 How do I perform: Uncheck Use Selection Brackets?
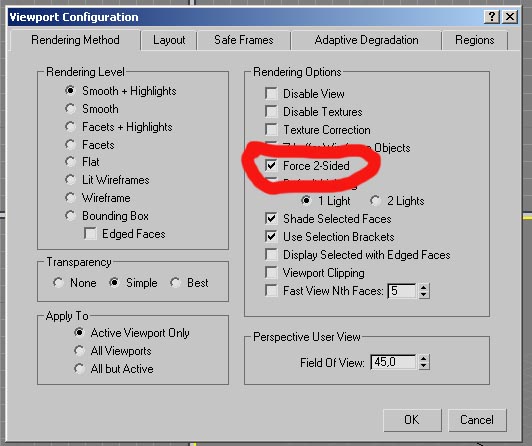point(271,236)
